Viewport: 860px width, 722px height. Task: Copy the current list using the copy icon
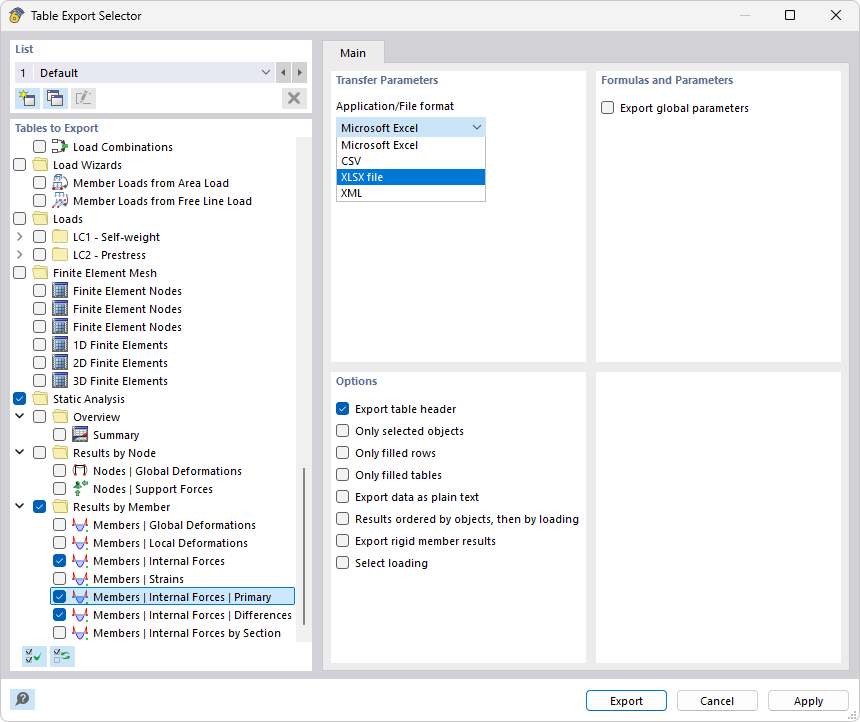[55, 97]
